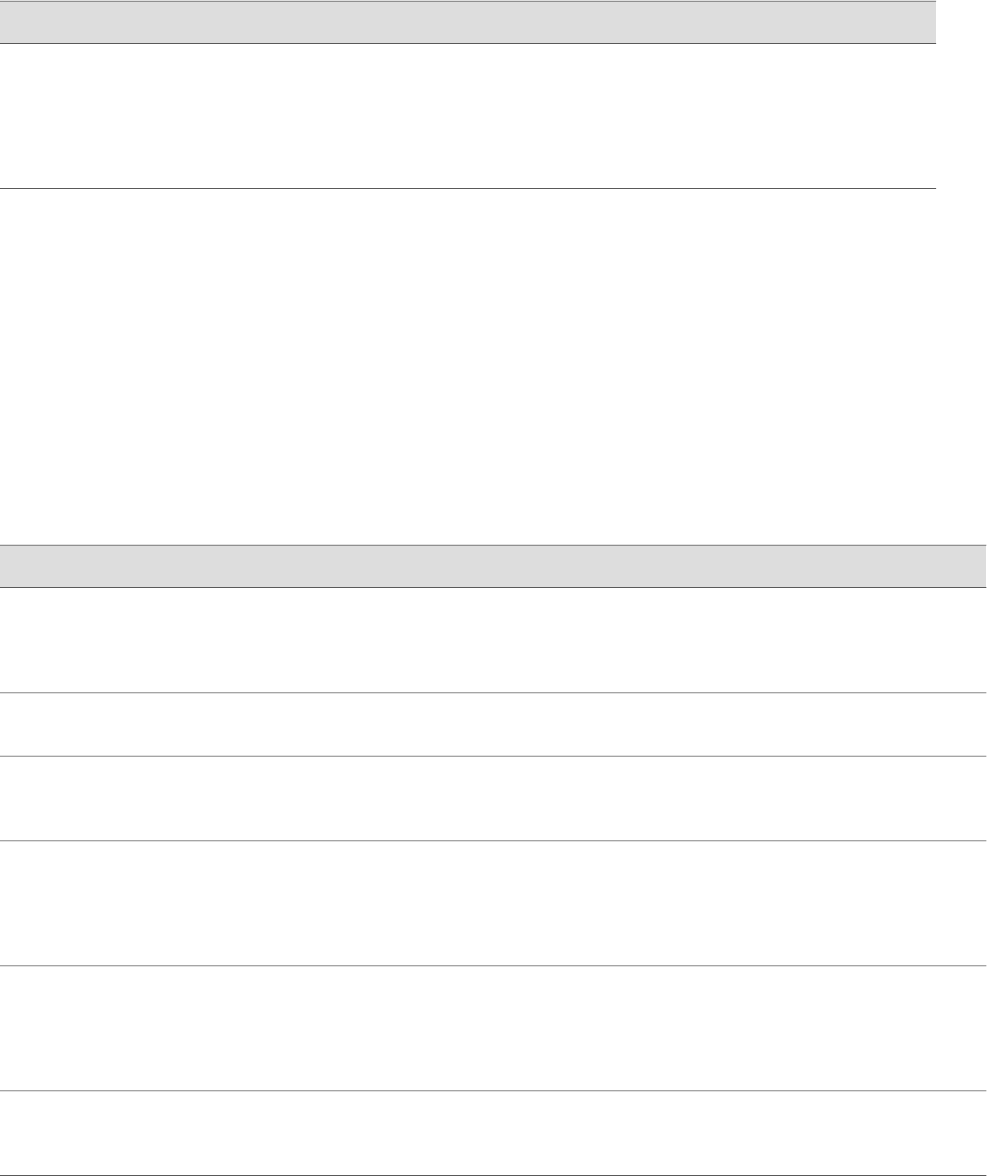Click the line beneath the lower table's header
The width and height of the screenshot is (987, 1176).
click(493, 586)
